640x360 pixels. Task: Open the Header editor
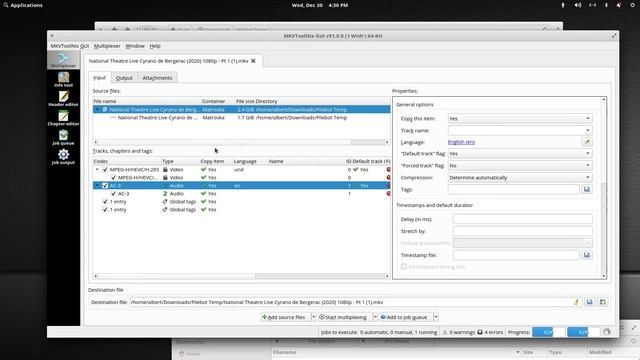click(x=63, y=98)
